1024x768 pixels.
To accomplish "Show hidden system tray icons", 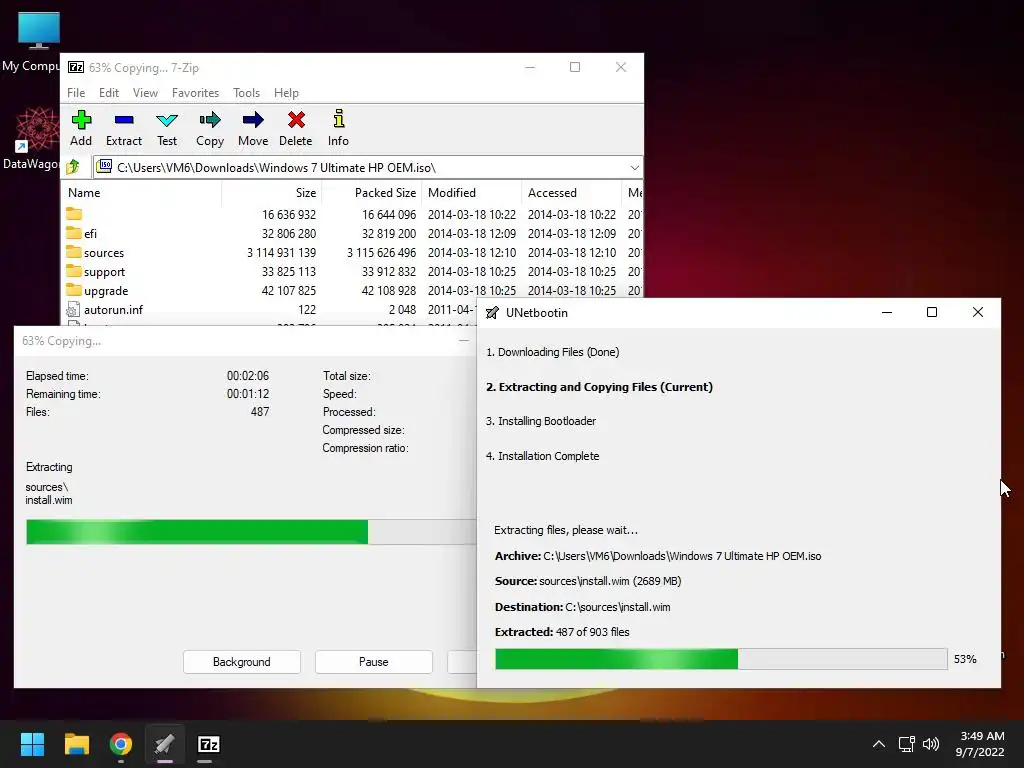I will click(879, 744).
